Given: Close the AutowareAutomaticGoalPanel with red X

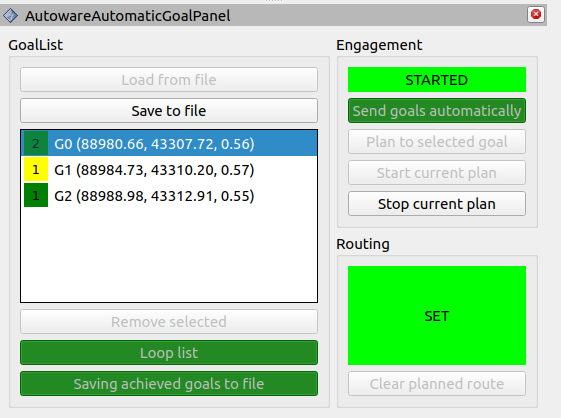Looking at the screenshot, I should pyautogui.click(x=536, y=14).
